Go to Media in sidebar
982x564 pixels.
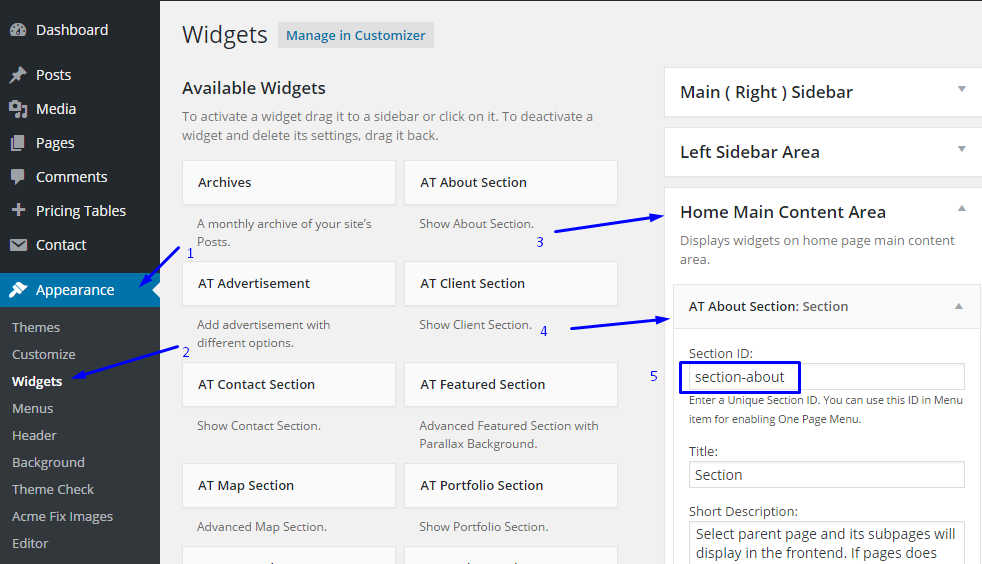[56, 109]
